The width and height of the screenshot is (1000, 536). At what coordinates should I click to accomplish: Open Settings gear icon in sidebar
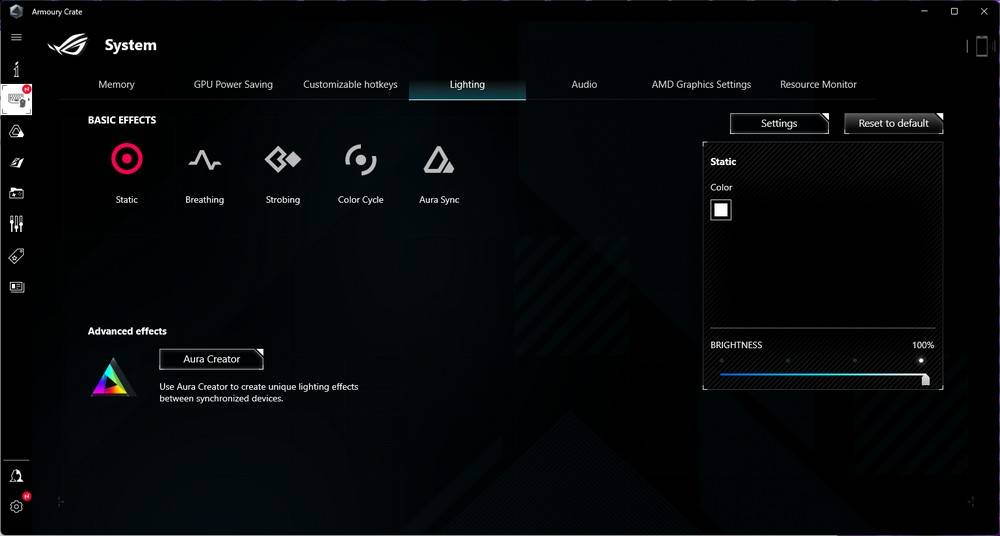point(17,507)
